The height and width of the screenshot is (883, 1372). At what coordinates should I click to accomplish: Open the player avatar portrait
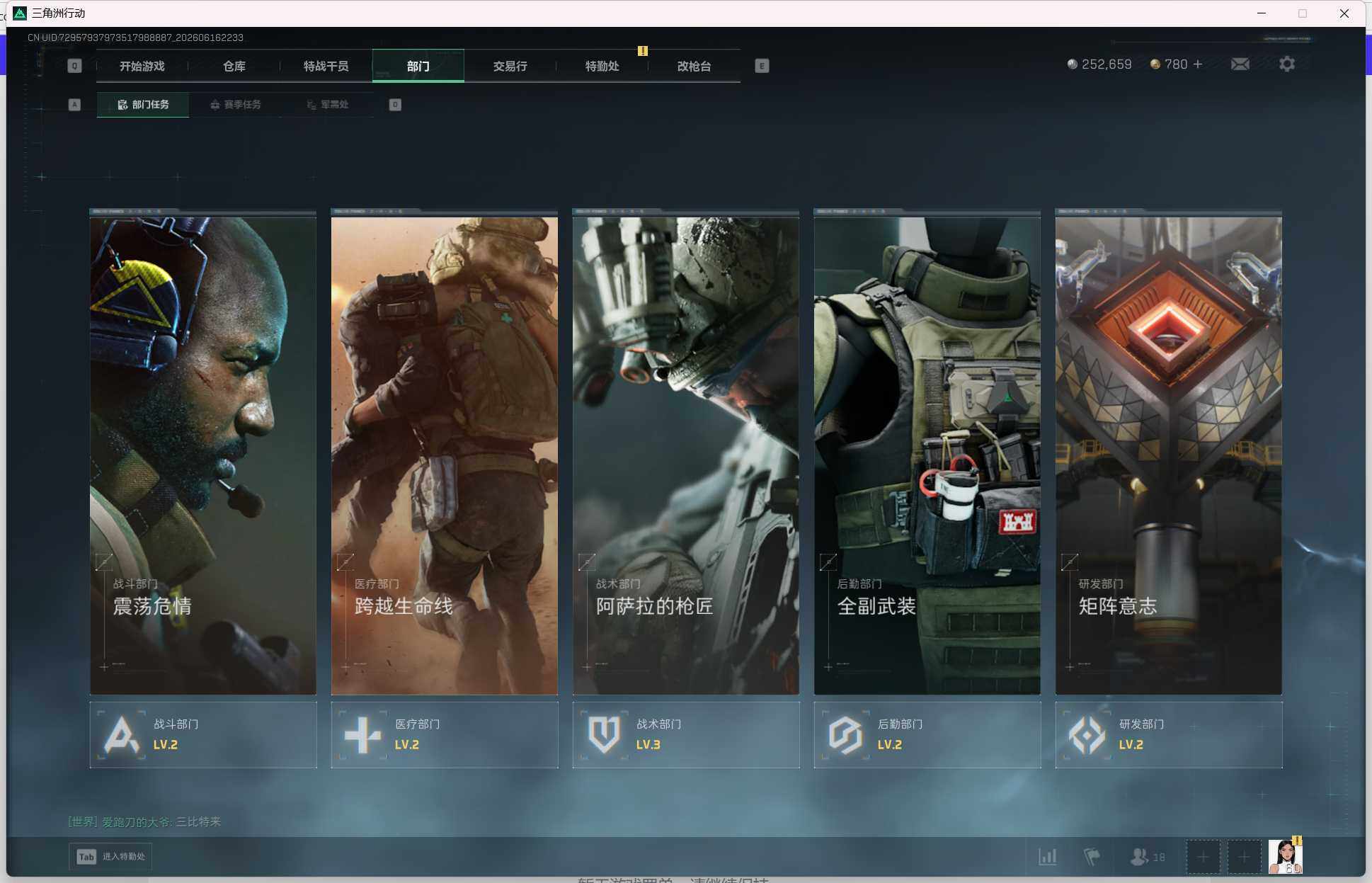tap(1285, 857)
